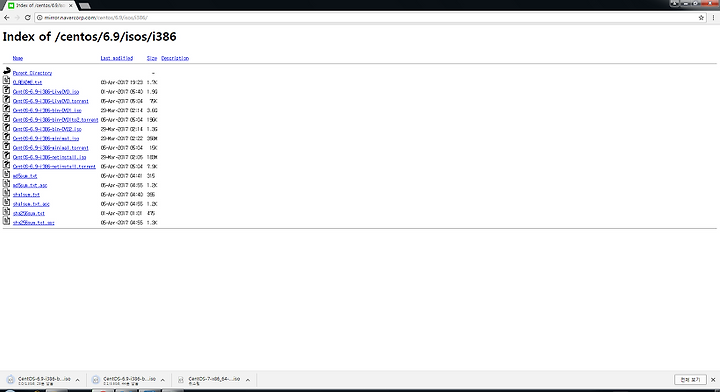Download CentOS-6.9-i386-netinstall.torrent link
This screenshot has width=720, height=392.
(54, 167)
